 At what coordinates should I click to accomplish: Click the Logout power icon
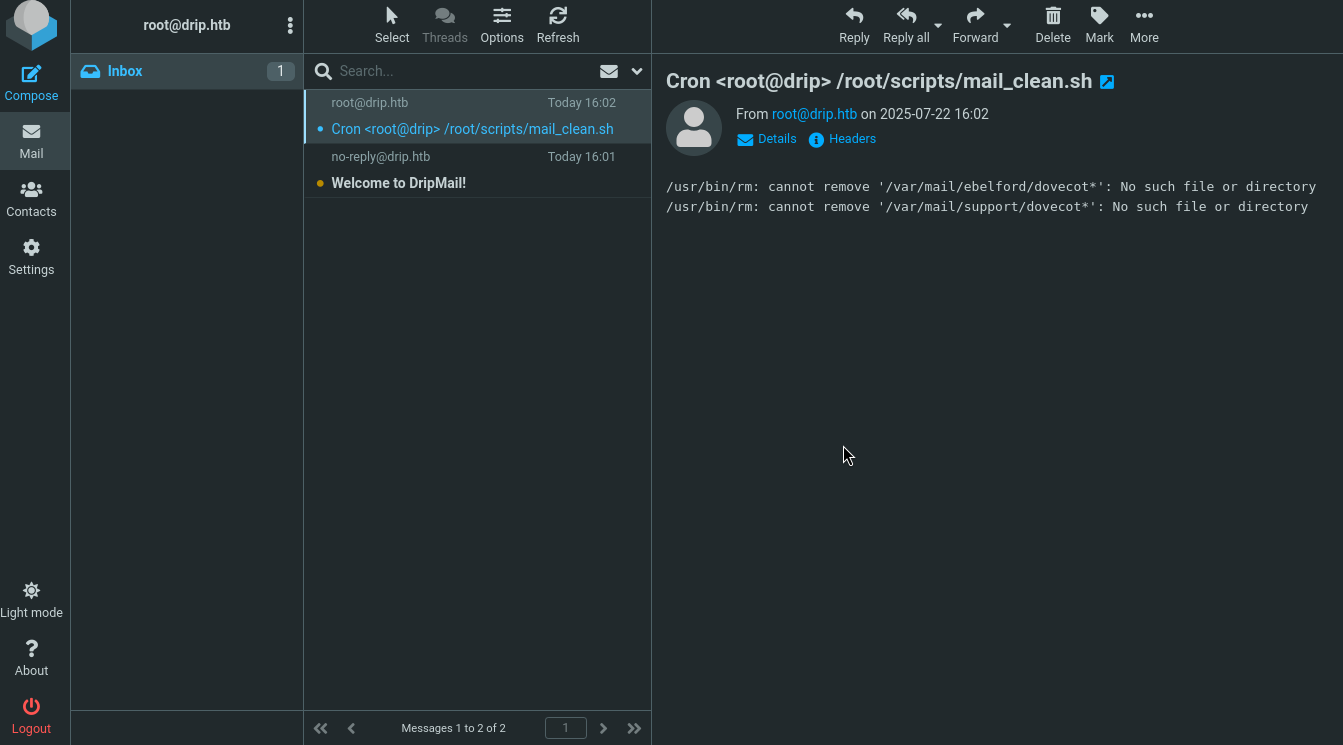[31, 706]
